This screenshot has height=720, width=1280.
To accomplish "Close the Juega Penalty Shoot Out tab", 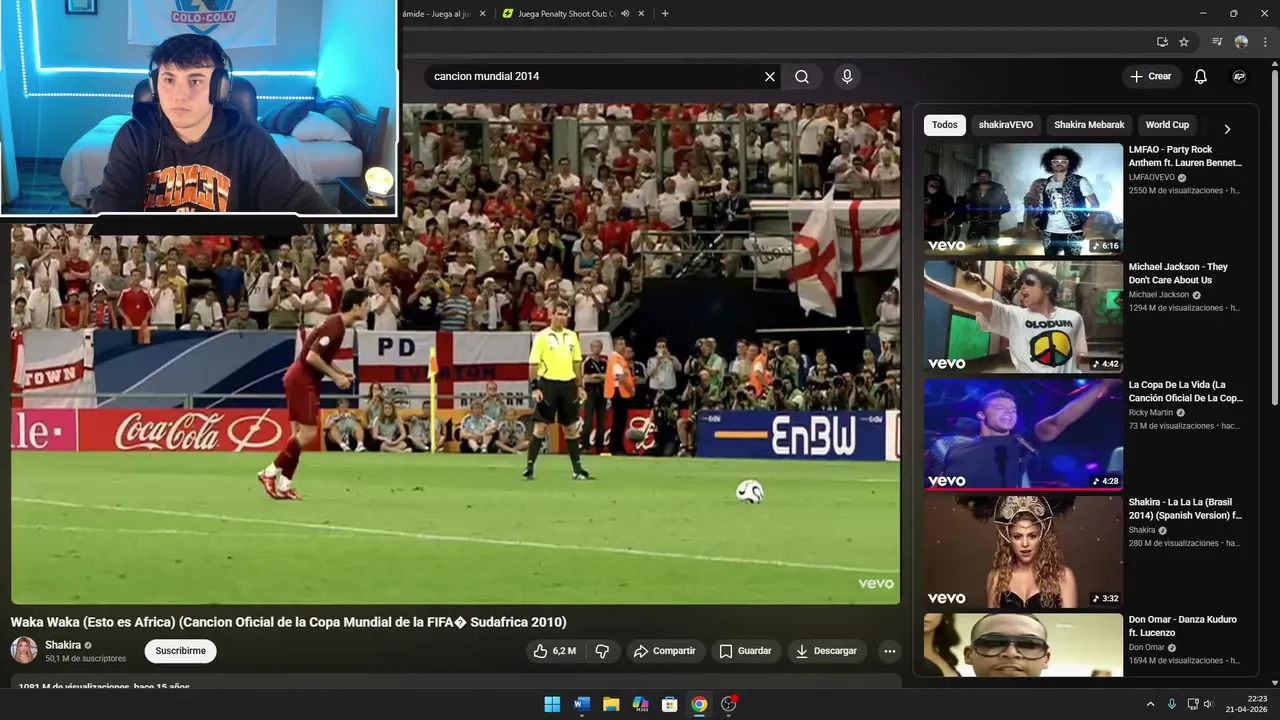I will click(642, 14).
